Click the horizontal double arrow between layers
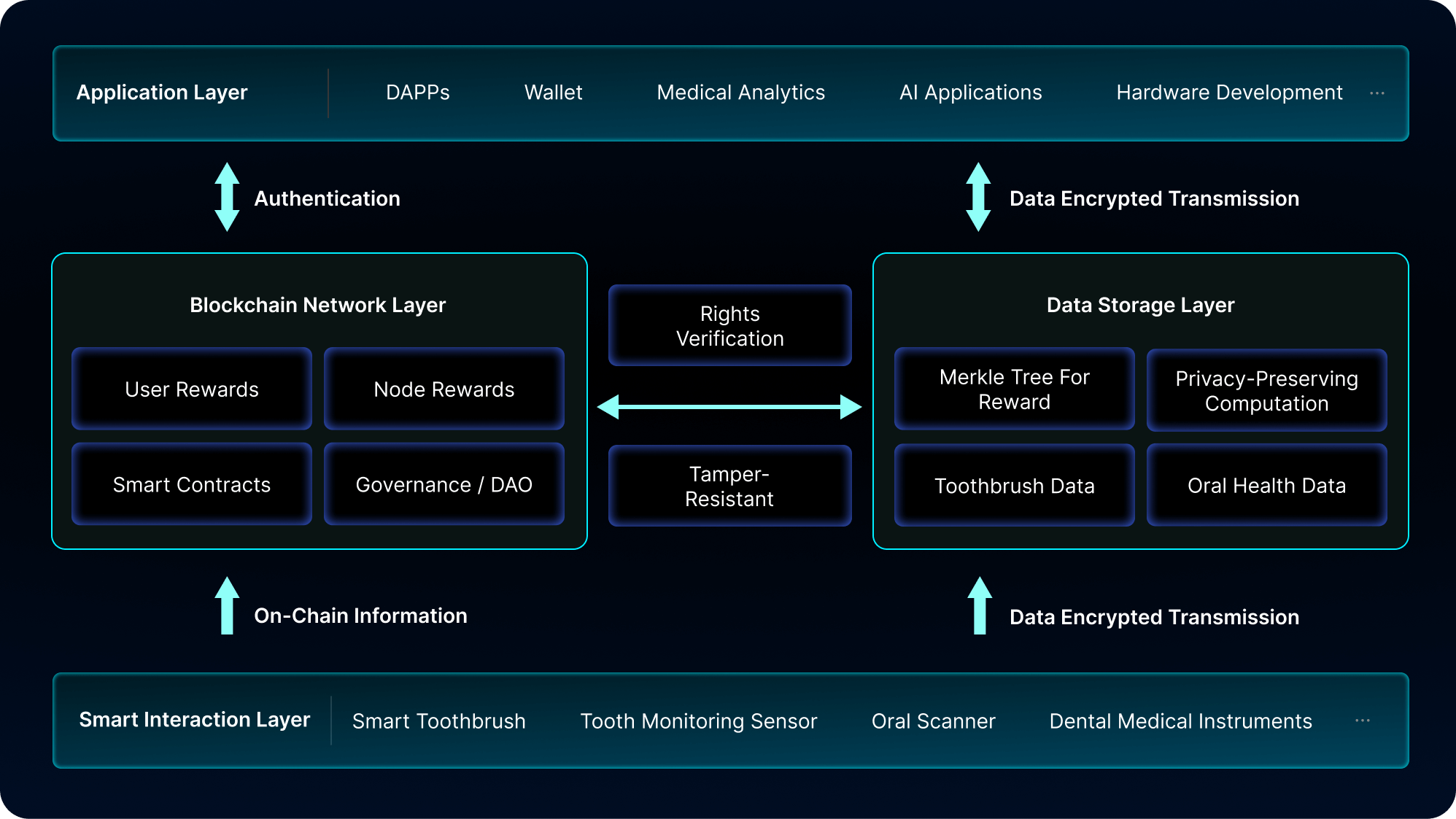The width and height of the screenshot is (1456, 819). [729, 407]
